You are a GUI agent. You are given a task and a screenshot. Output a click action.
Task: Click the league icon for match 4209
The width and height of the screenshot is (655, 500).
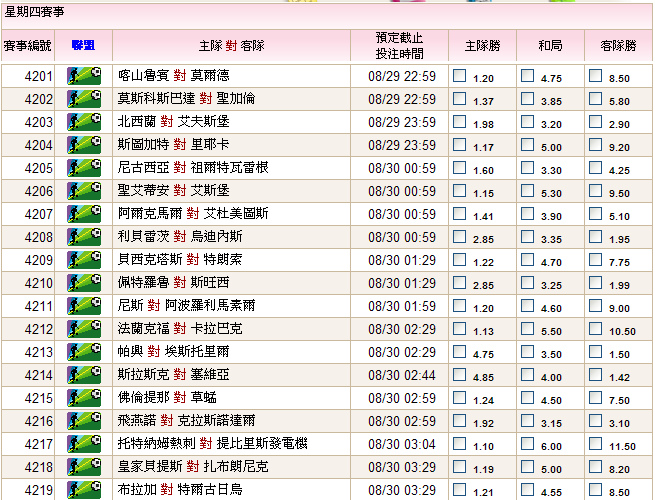[x=84, y=260]
